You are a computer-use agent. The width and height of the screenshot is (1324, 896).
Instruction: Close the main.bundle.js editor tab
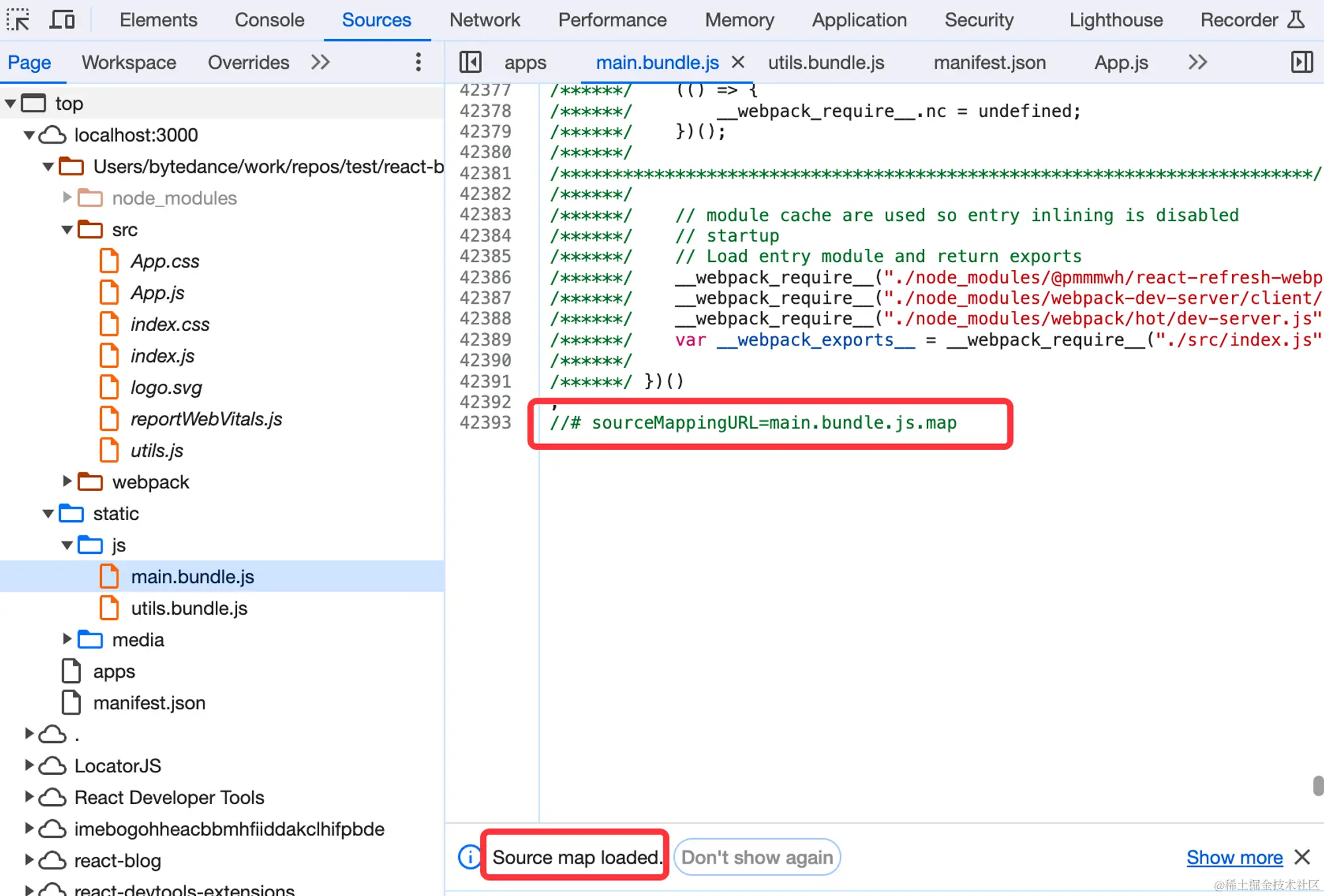tap(738, 62)
